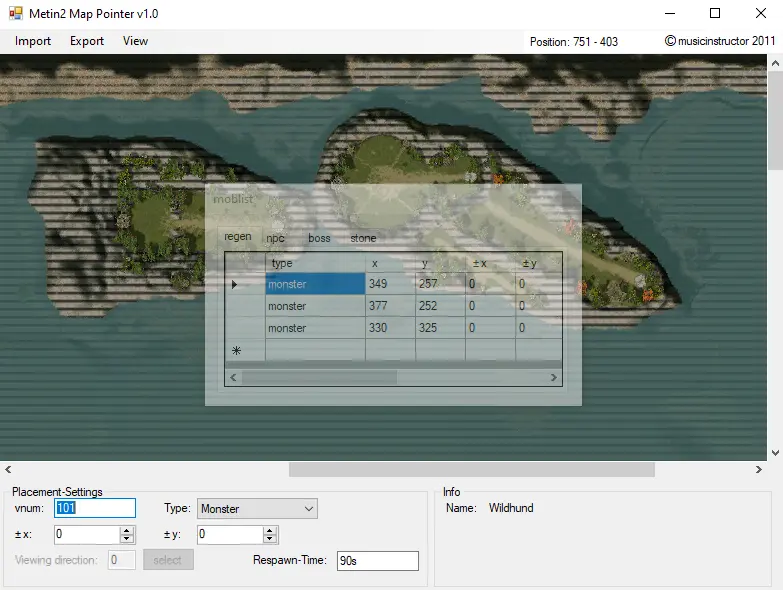Viewport: 783px width, 590px height.
Task: Click the type column header
Action: (315, 263)
